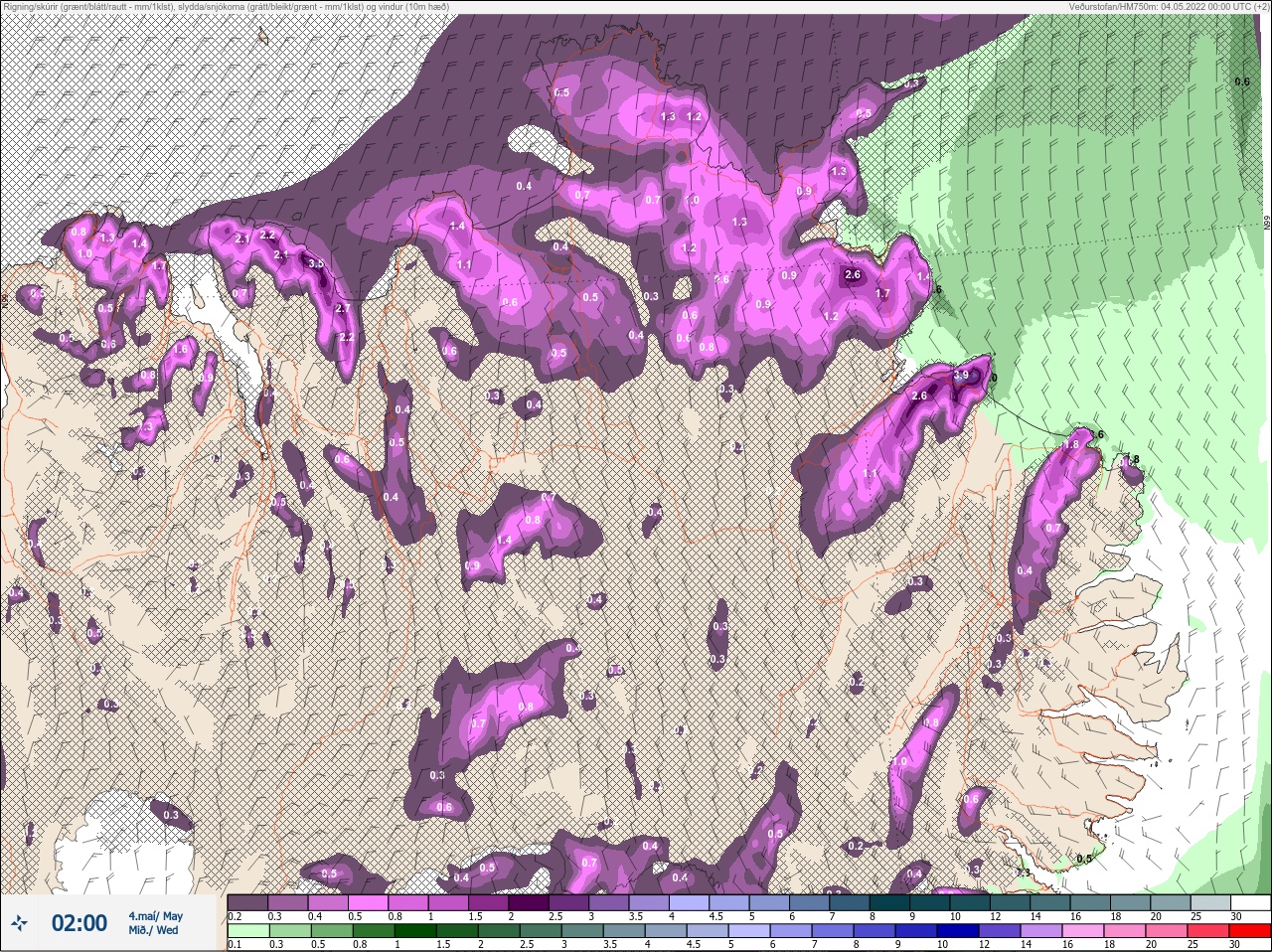
Task: Click the '0.2' label starting the snow legend
Action: point(235,916)
